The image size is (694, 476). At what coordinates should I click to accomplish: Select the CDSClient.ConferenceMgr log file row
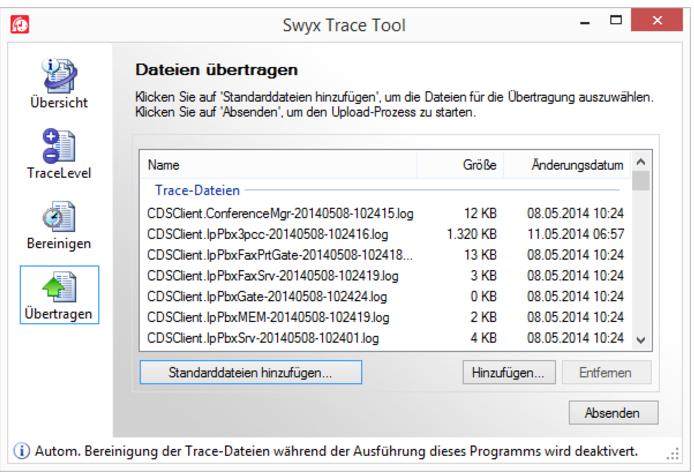pos(386,213)
